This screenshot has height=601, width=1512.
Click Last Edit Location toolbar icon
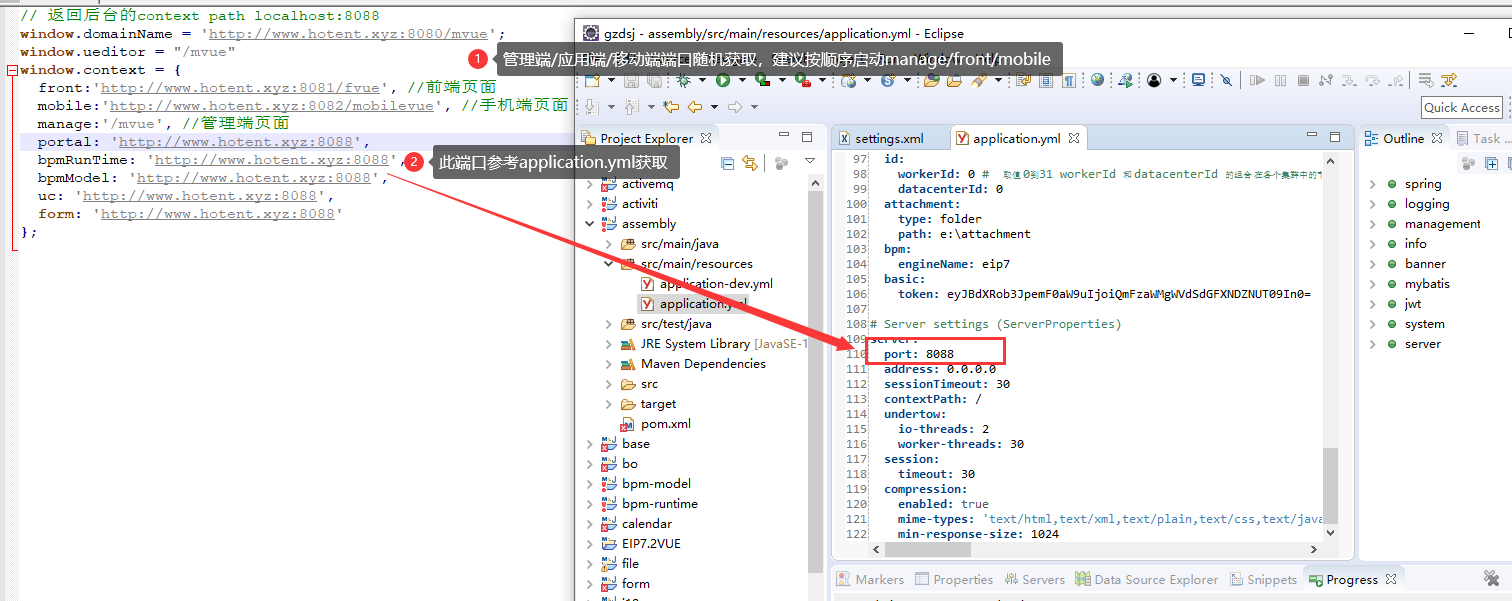point(670,107)
